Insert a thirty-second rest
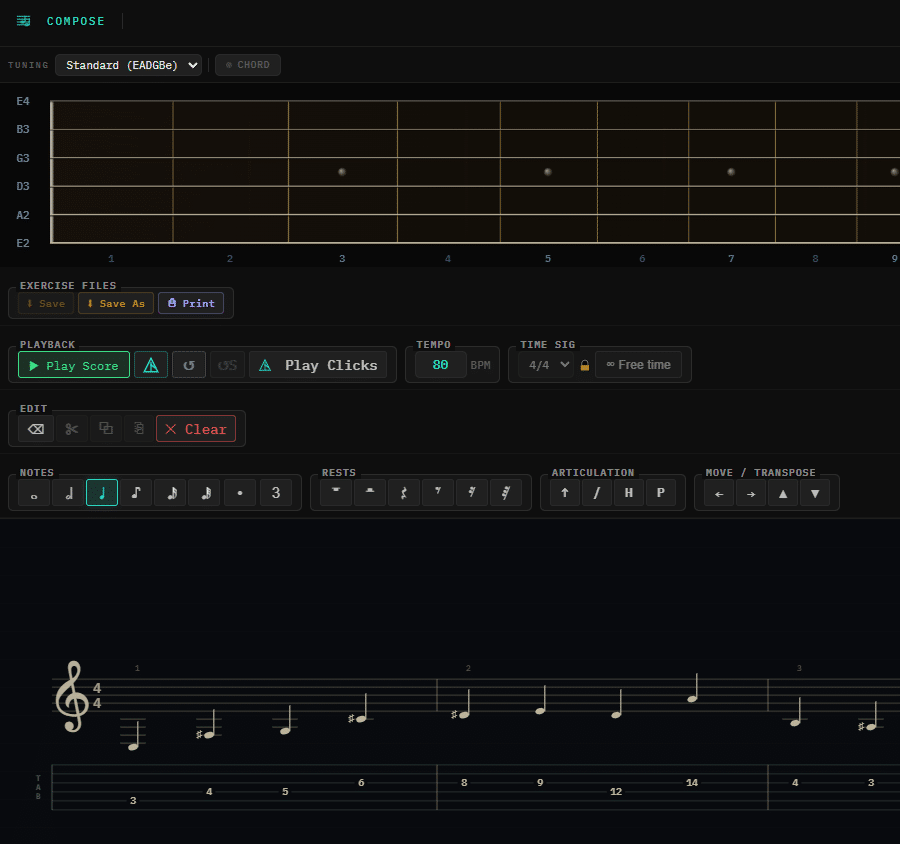The width and height of the screenshot is (900, 844). pyautogui.click(x=506, y=493)
